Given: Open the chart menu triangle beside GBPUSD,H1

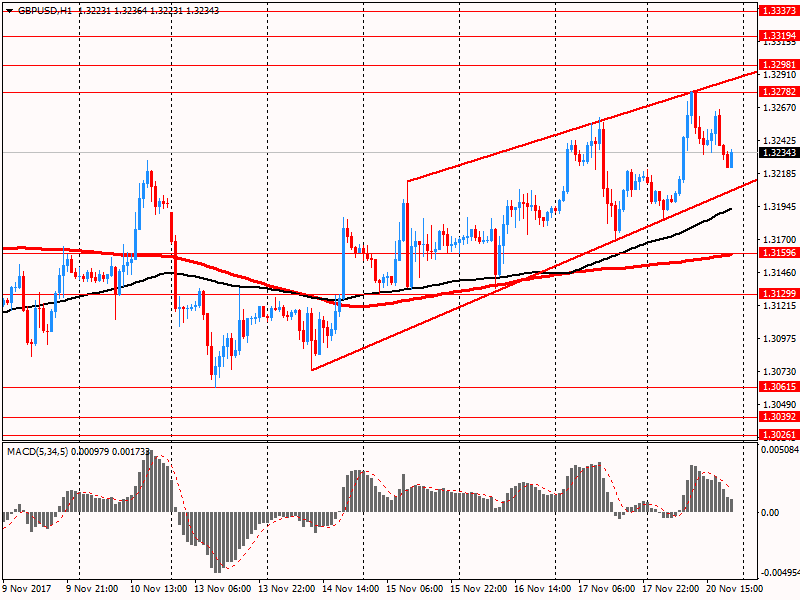Looking at the screenshot, I should click(x=9, y=11).
